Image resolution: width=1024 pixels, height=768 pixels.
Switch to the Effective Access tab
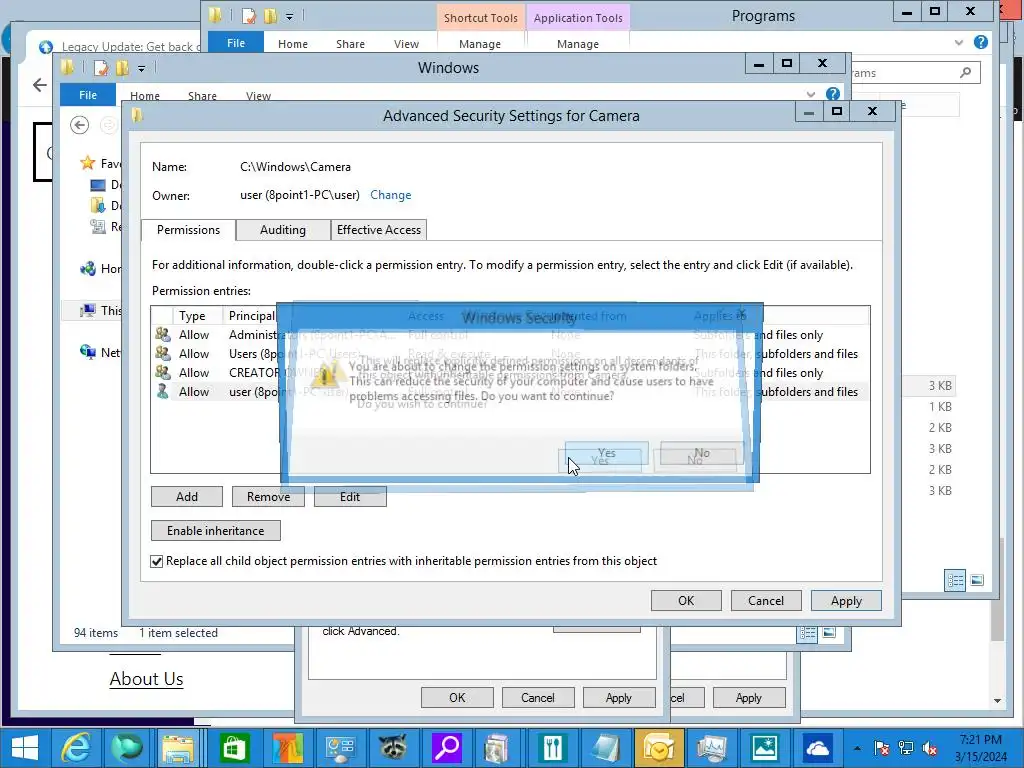coord(379,230)
